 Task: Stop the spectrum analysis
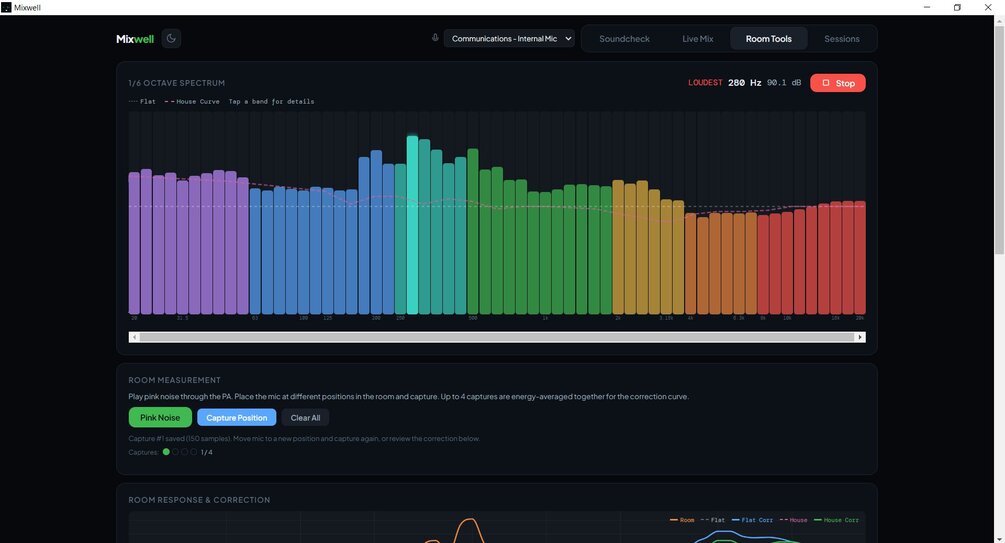[x=838, y=83]
